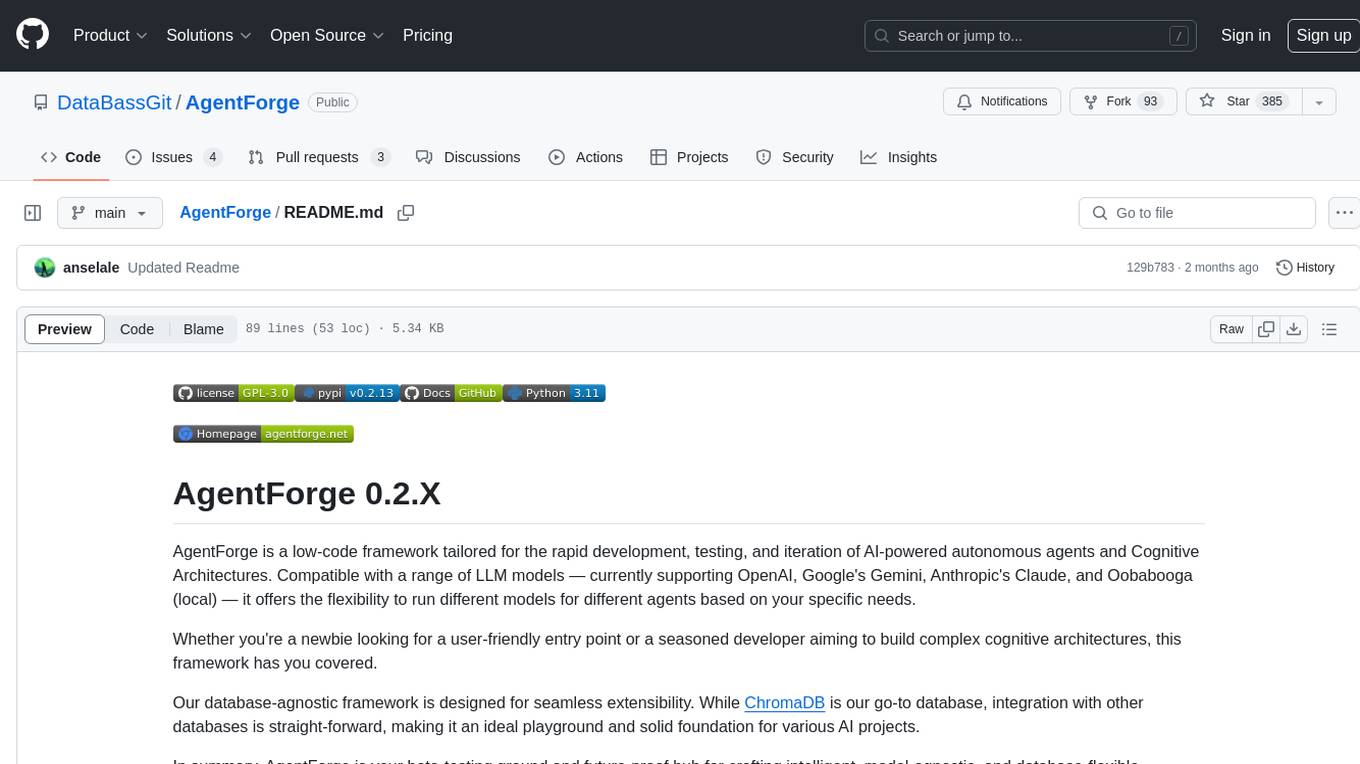Expand the Open Source menu

[327, 35]
